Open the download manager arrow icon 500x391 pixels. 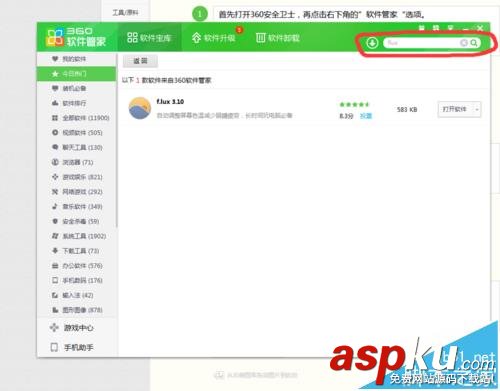tap(372, 43)
